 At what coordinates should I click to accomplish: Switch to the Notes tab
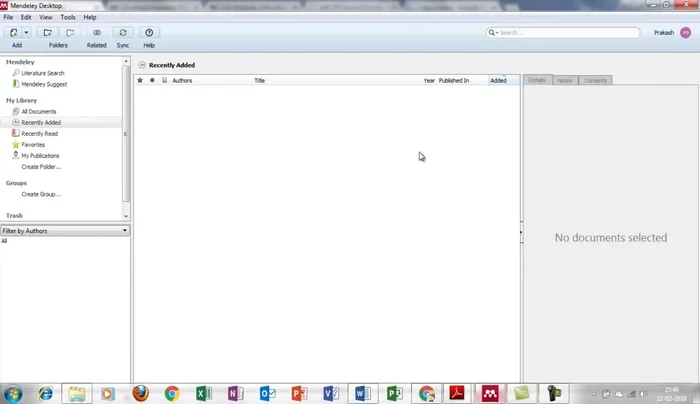click(565, 80)
